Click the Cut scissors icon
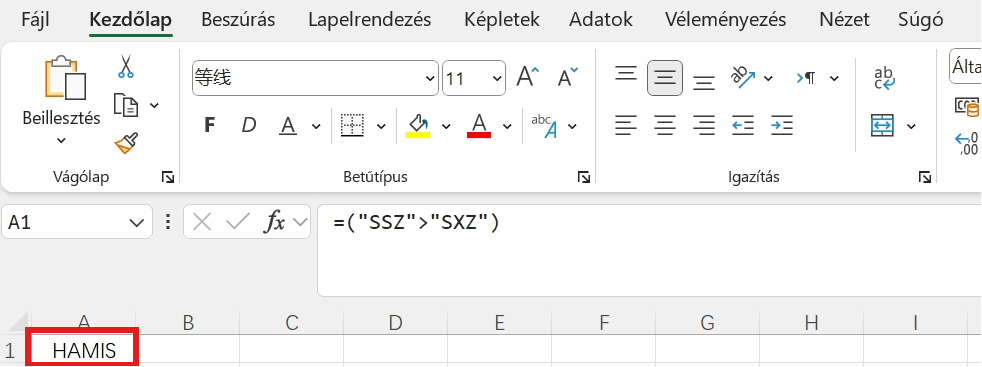The height and width of the screenshot is (367, 982). click(125, 66)
